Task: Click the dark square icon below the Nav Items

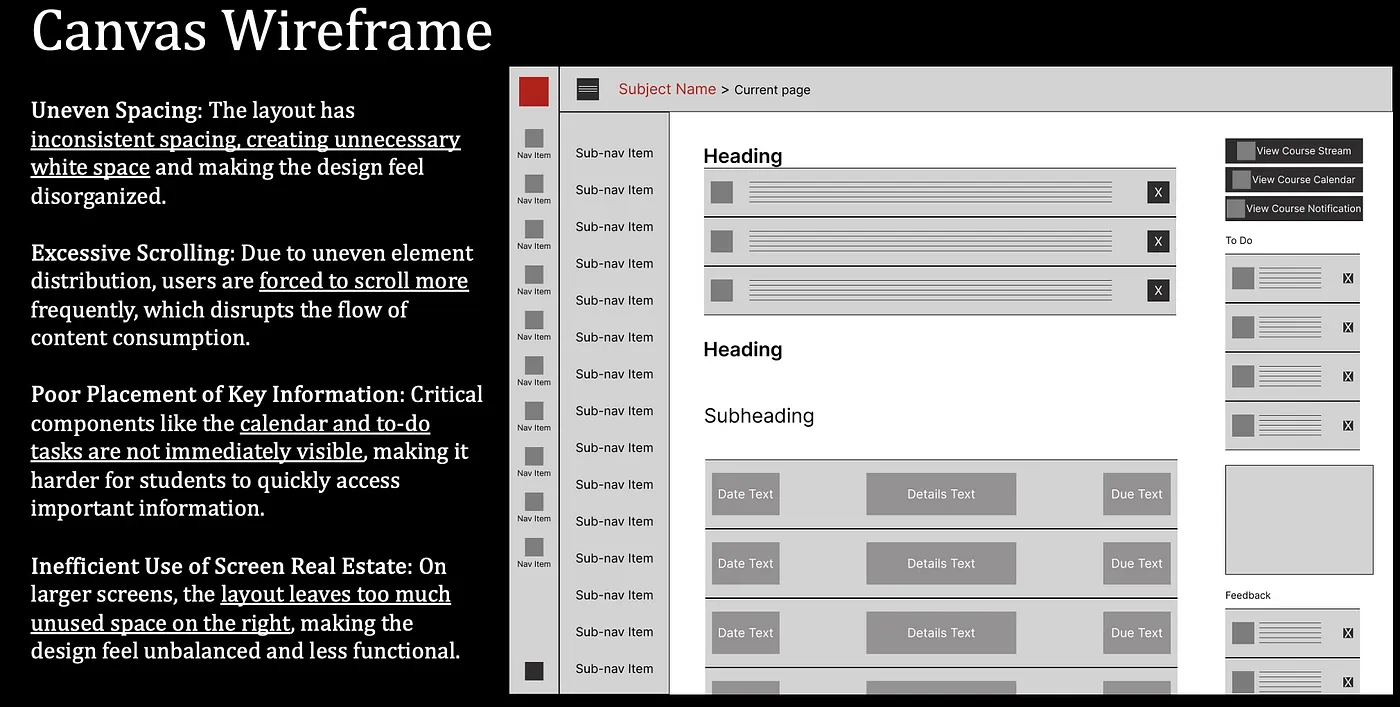Action: tap(534, 671)
